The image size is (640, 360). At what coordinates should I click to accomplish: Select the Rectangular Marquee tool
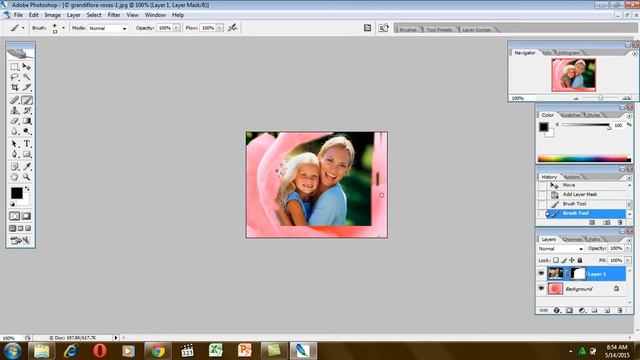pyautogui.click(x=15, y=67)
